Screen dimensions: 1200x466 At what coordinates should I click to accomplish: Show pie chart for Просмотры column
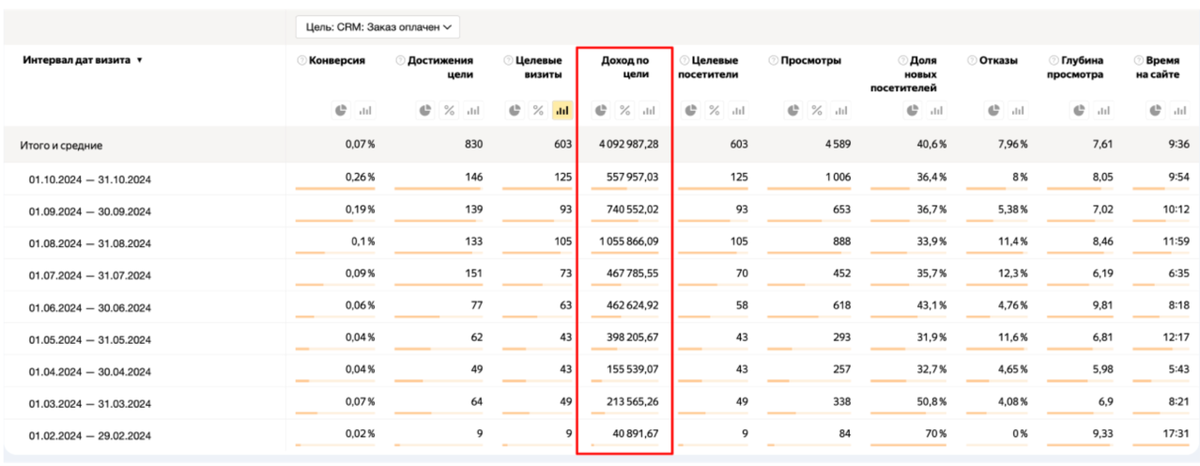[792, 110]
